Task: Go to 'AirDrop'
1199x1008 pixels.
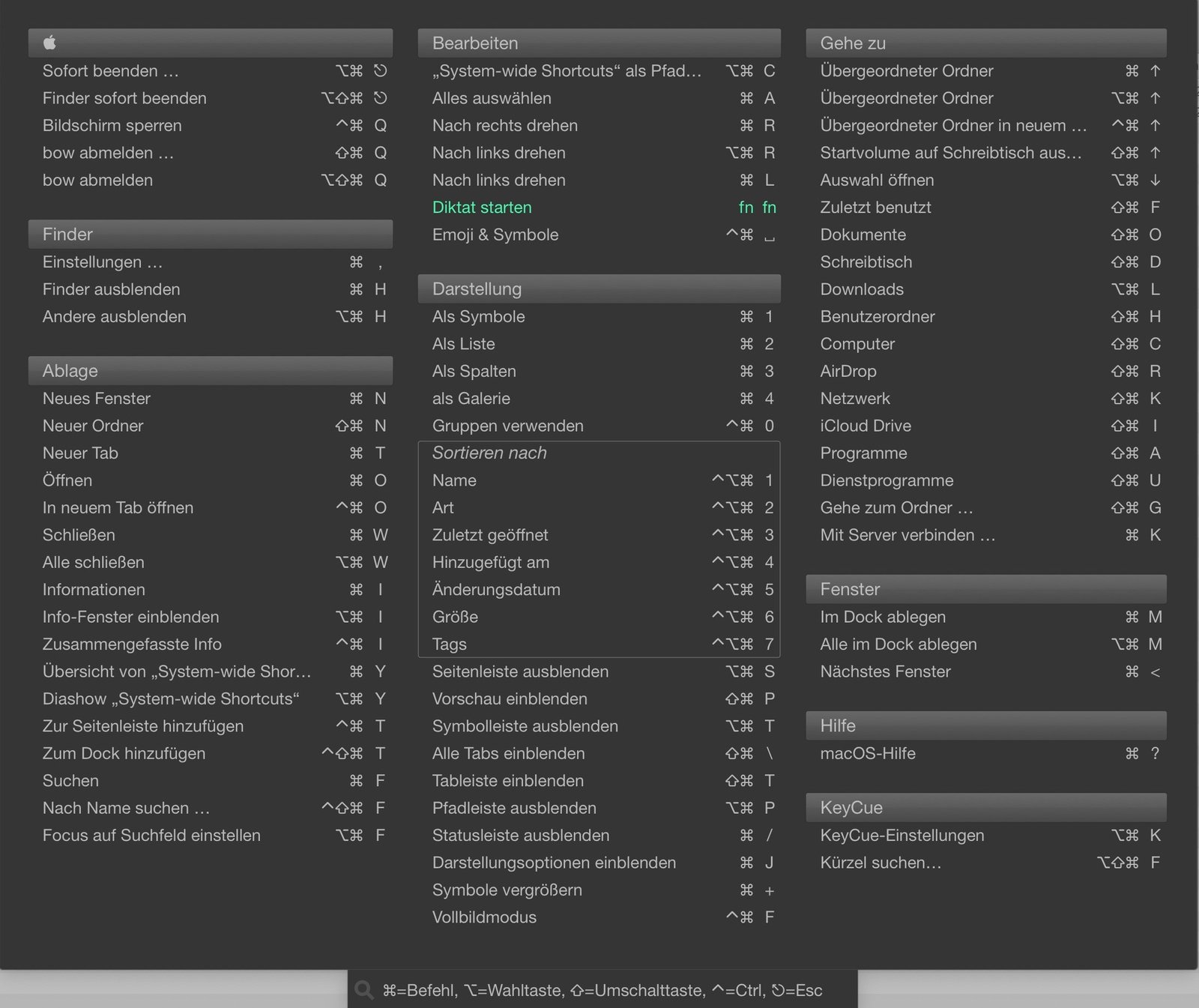Action: point(986,372)
